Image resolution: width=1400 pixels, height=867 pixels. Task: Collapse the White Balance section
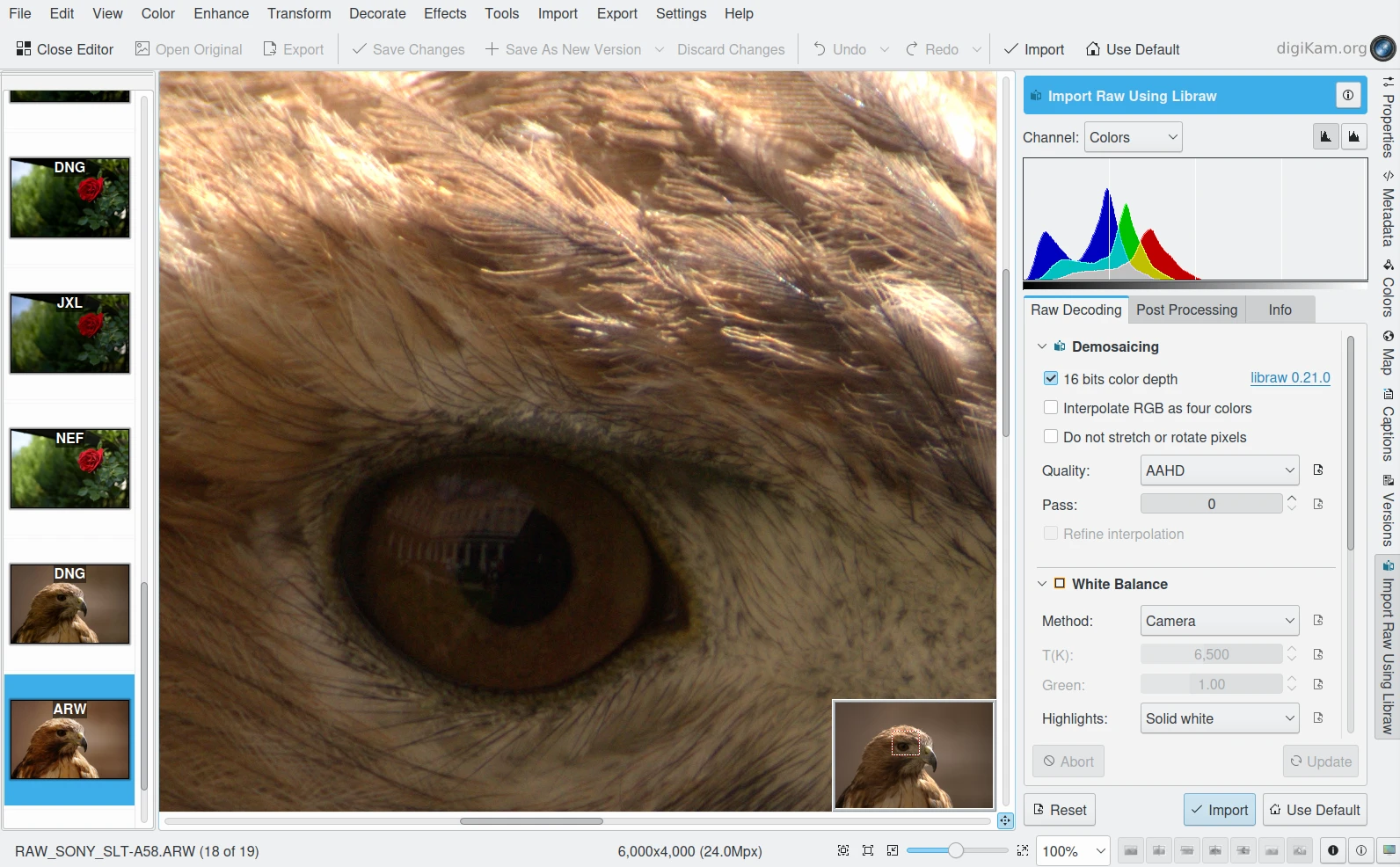(x=1042, y=584)
